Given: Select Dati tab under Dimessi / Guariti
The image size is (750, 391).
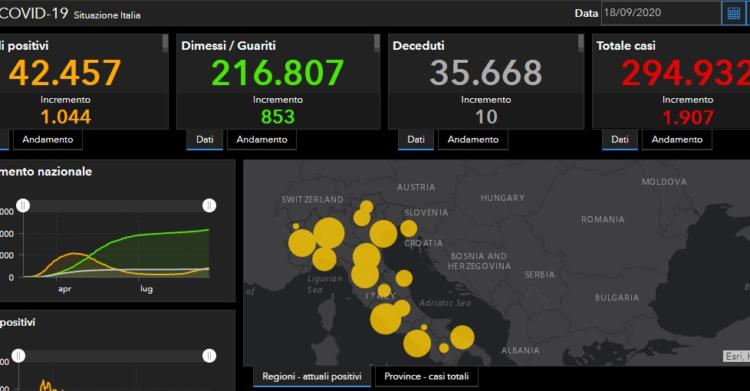Looking at the screenshot, I should click(205, 140).
